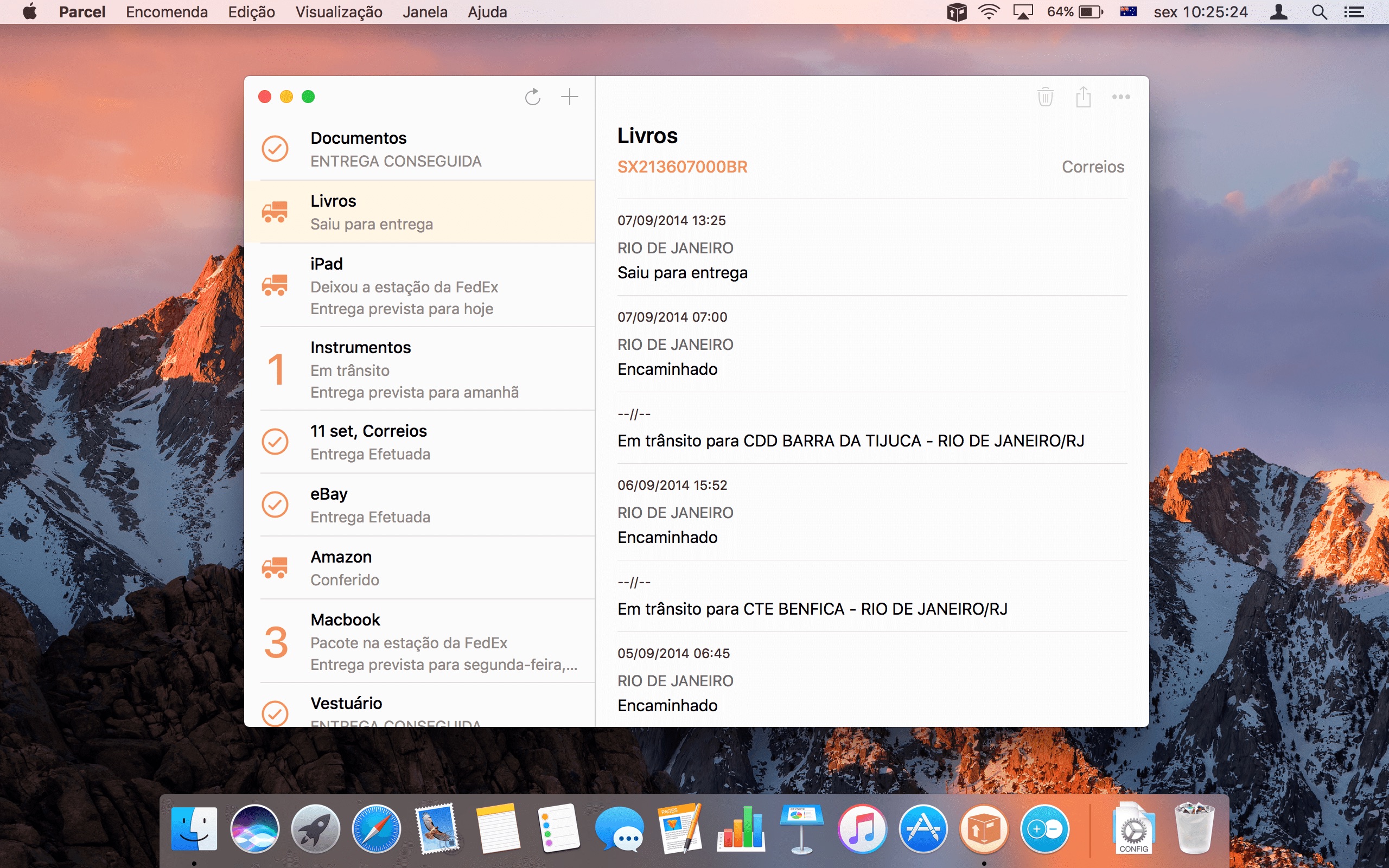Open the Janela menu
This screenshot has height=868, width=1389.
click(425, 12)
